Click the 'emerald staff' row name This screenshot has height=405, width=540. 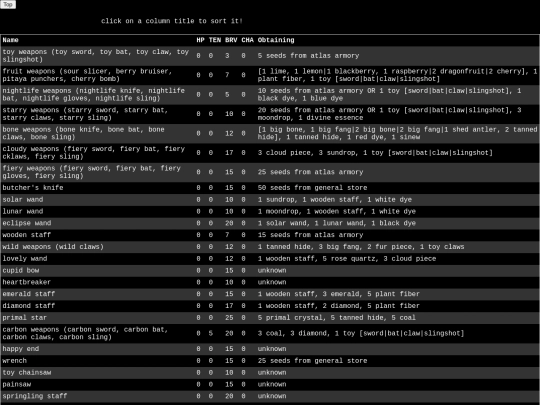point(29,294)
